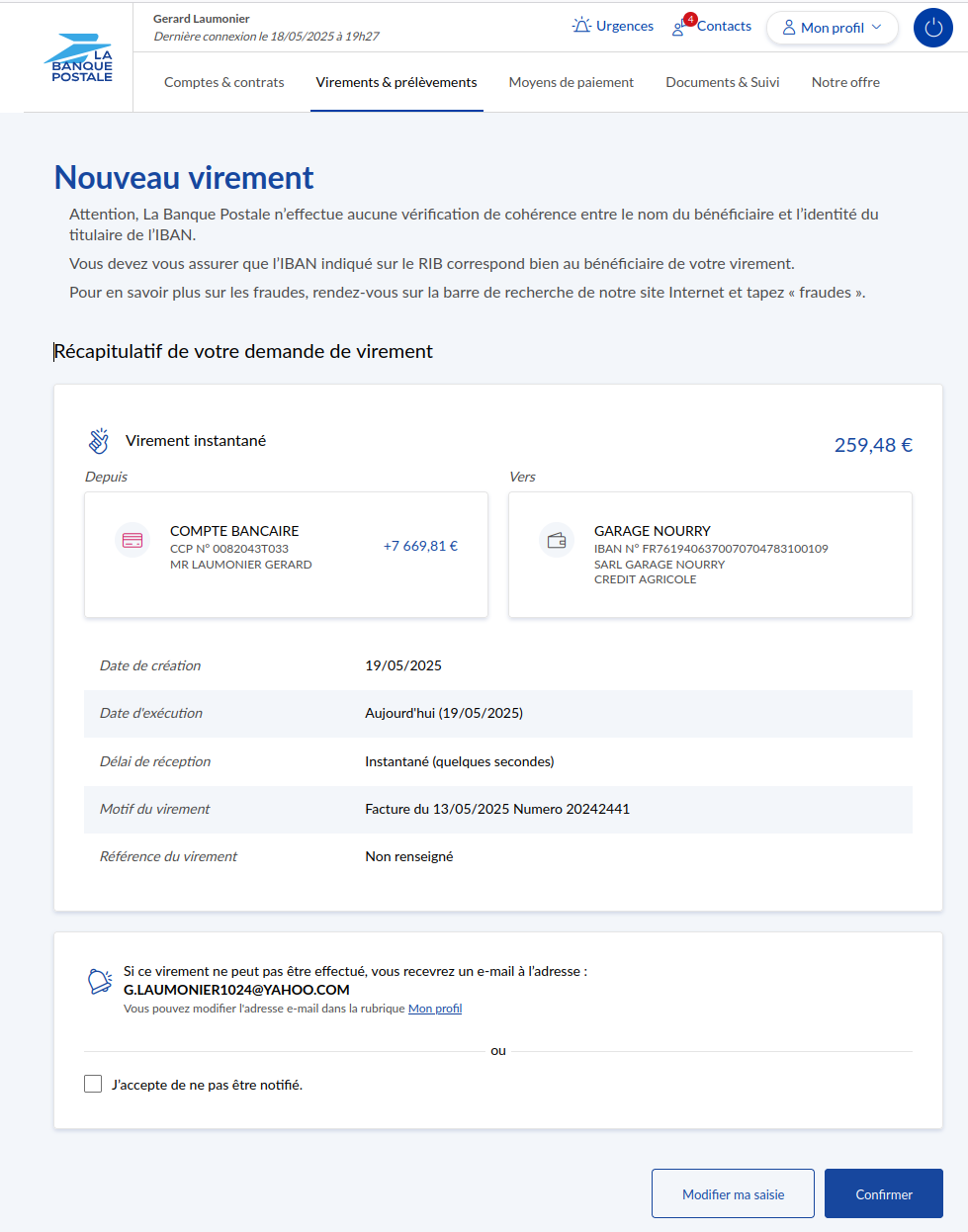Click the notification bell icon

point(100,981)
